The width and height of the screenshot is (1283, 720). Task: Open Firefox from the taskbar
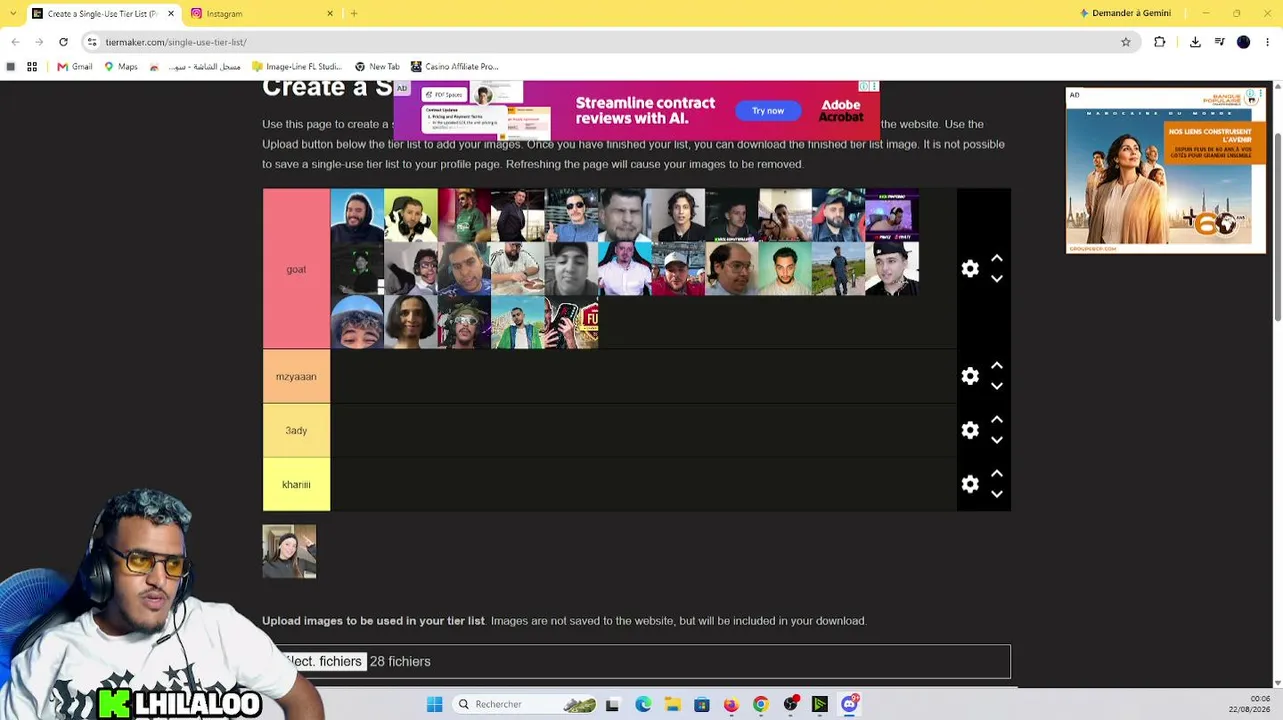(x=731, y=704)
